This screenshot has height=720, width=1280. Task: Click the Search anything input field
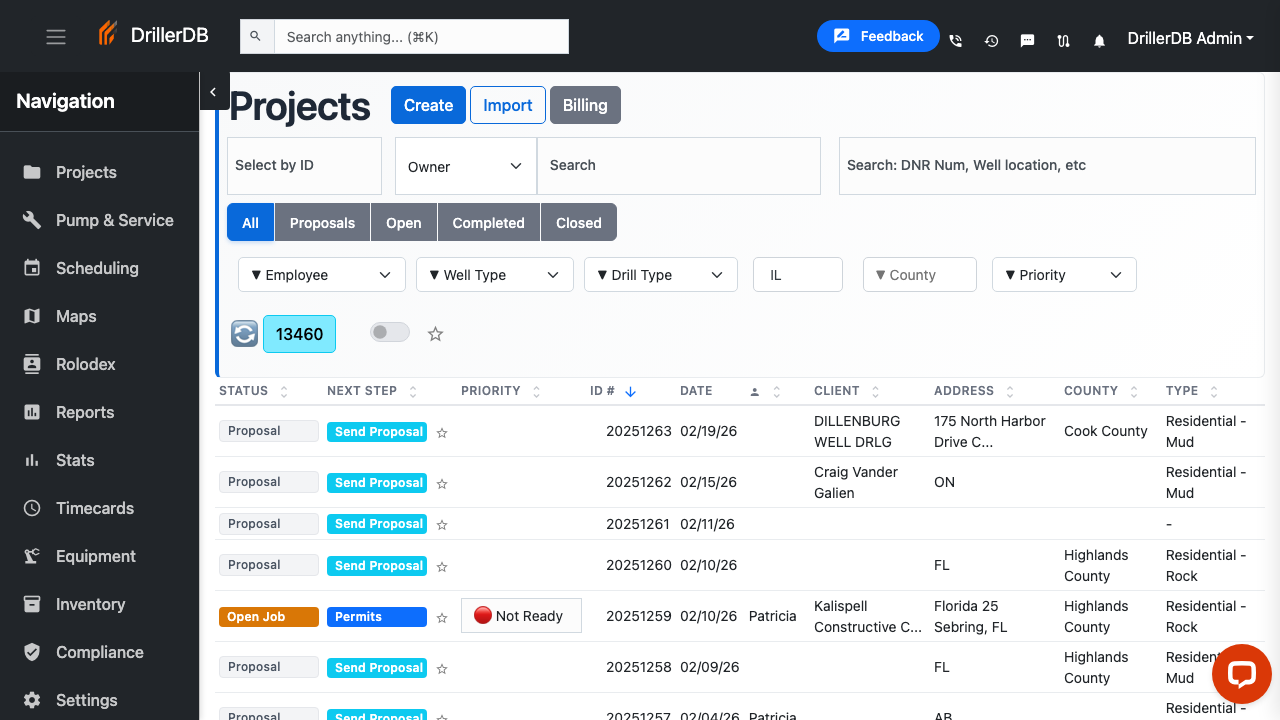click(420, 36)
